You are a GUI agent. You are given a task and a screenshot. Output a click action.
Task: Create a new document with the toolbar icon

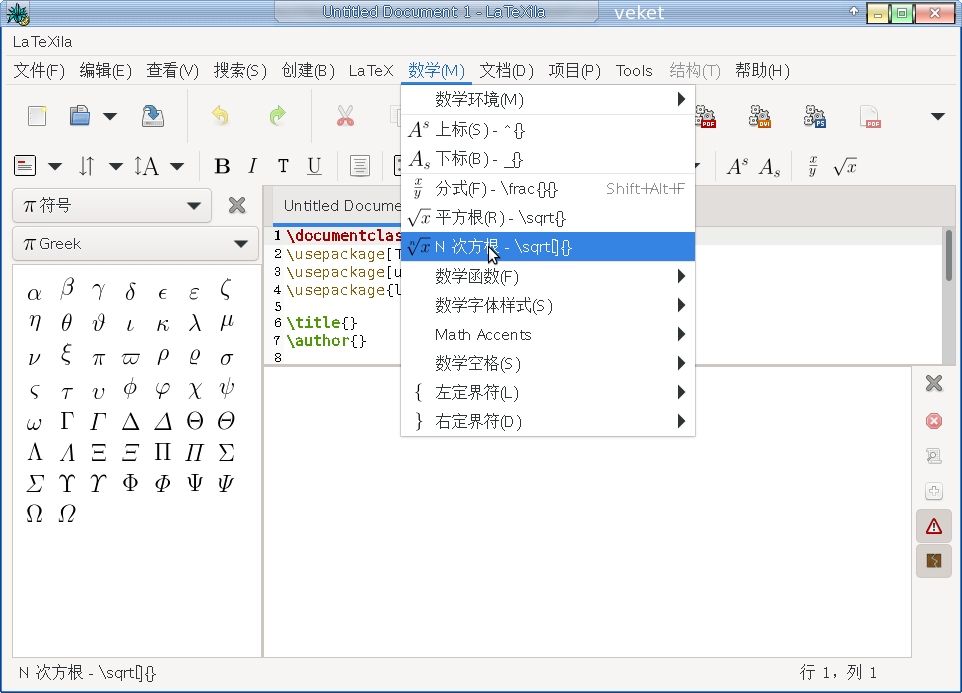coord(37,115)
